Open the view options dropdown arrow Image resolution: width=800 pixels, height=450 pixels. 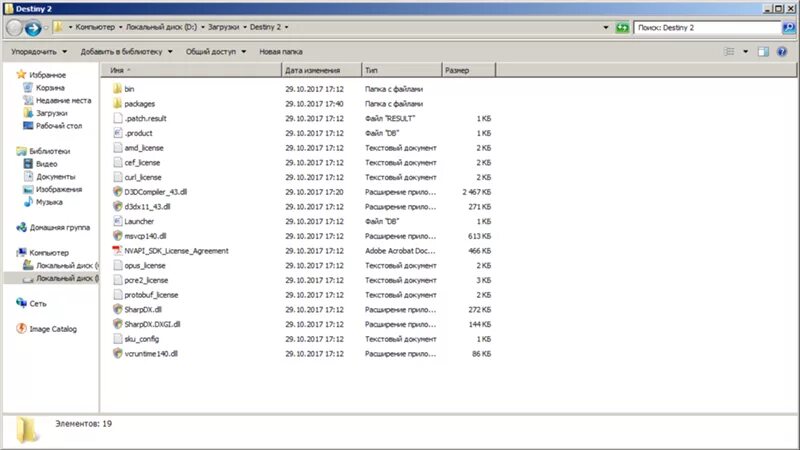[745, 52]
